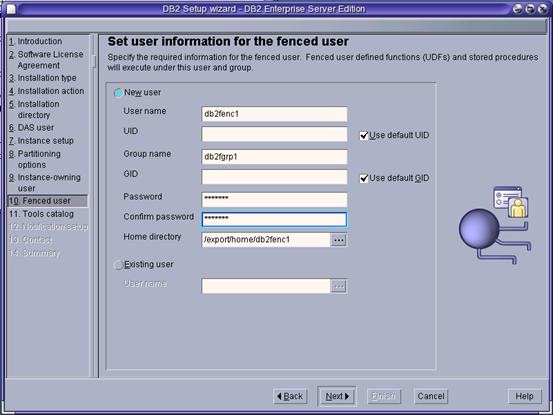The width and height of the screenshot is (553, 415).
Task: Click the window menu icon in title bar
Action: click(11, 9)
